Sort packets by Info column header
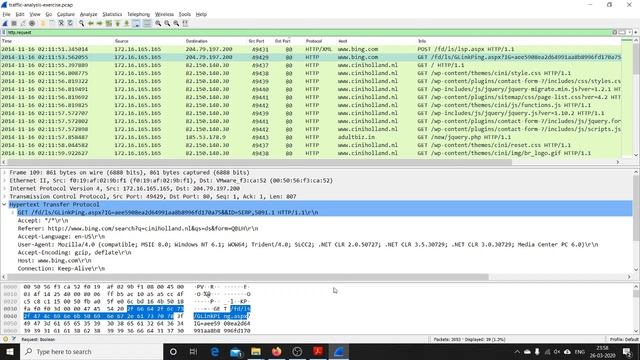640x360 pixels. coord(422,41)
